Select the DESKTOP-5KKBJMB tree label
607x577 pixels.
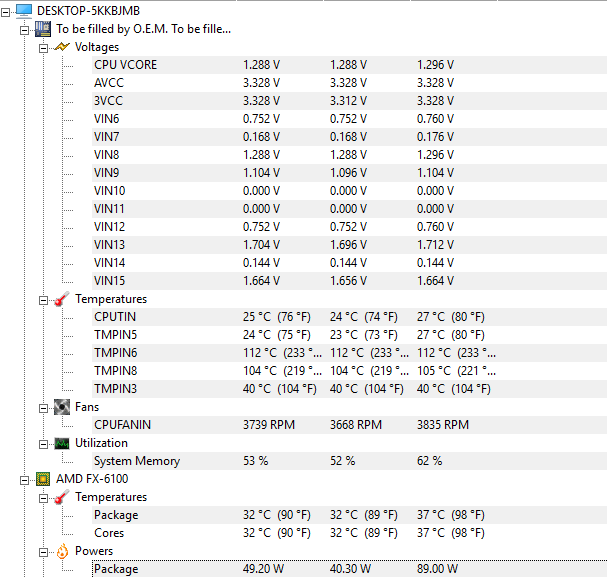point(88,11)
